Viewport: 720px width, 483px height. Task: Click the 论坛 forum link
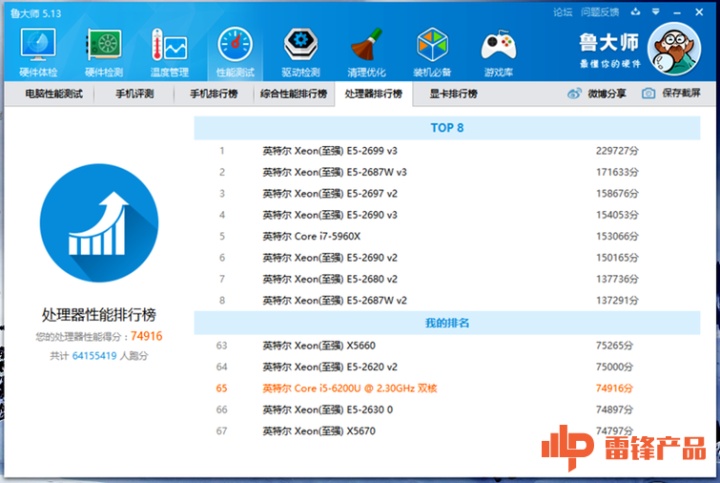tap(562, 12)
